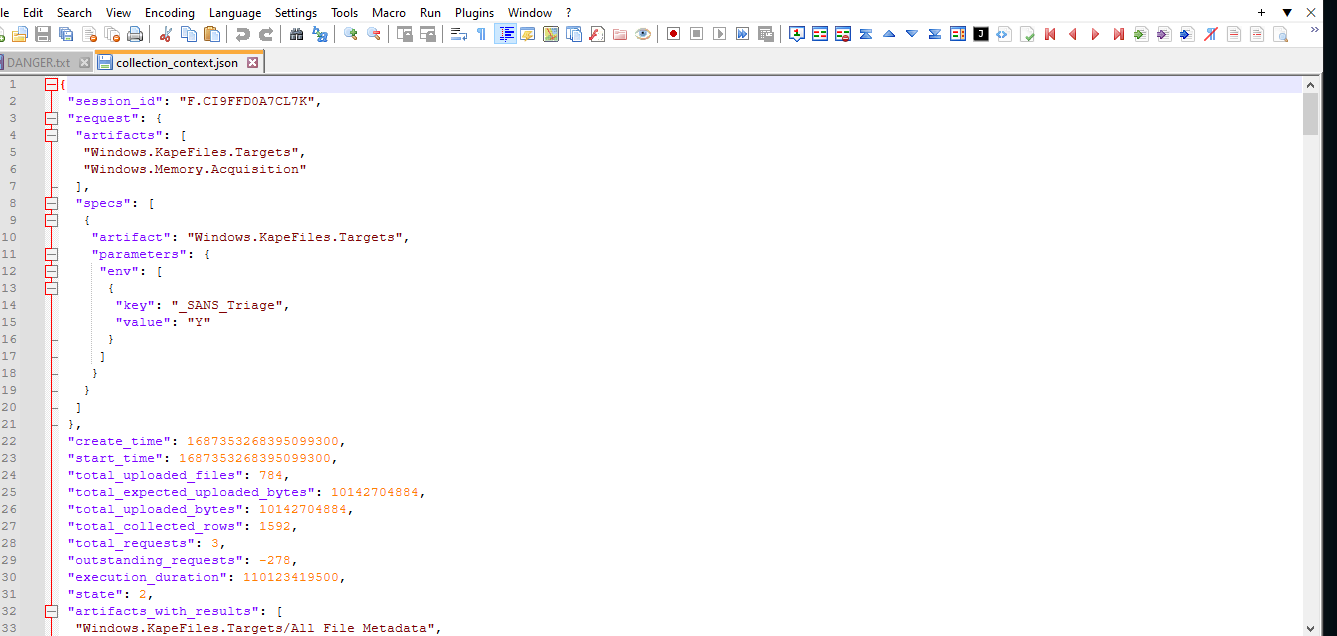Collapse the "artifacts_with_results" fold marker
Viewport: 1337px width, 636px height.
tap(51, 612)
